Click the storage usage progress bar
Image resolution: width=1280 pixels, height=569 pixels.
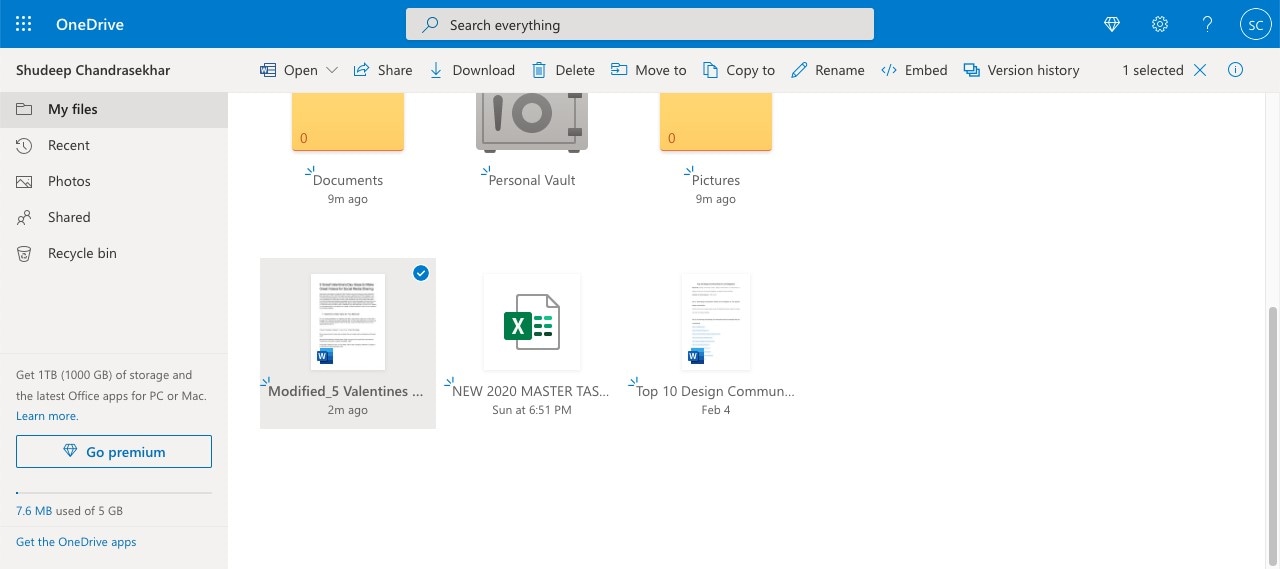point(114,493)
